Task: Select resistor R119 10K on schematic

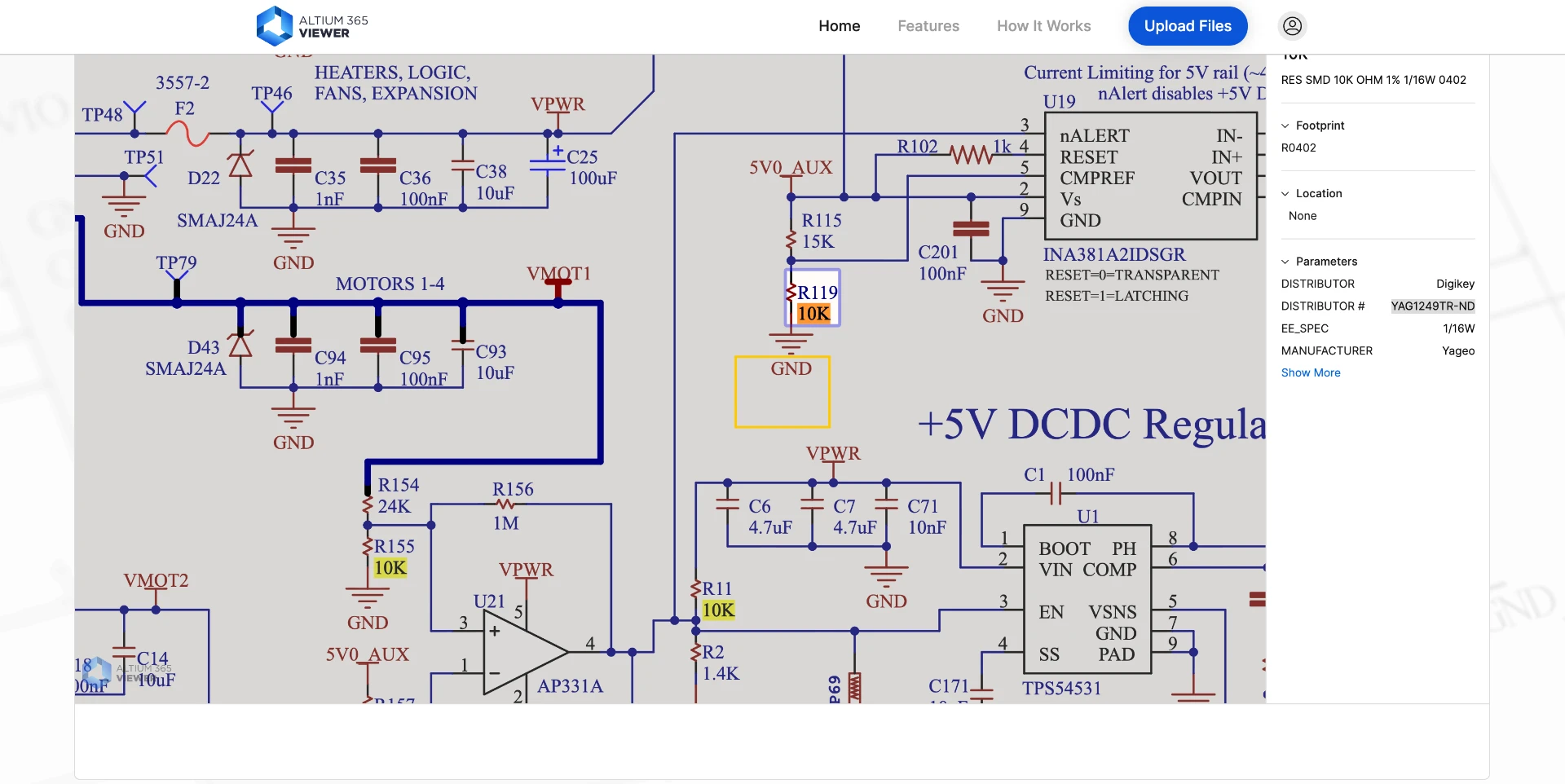Action: tap(813, 299)
